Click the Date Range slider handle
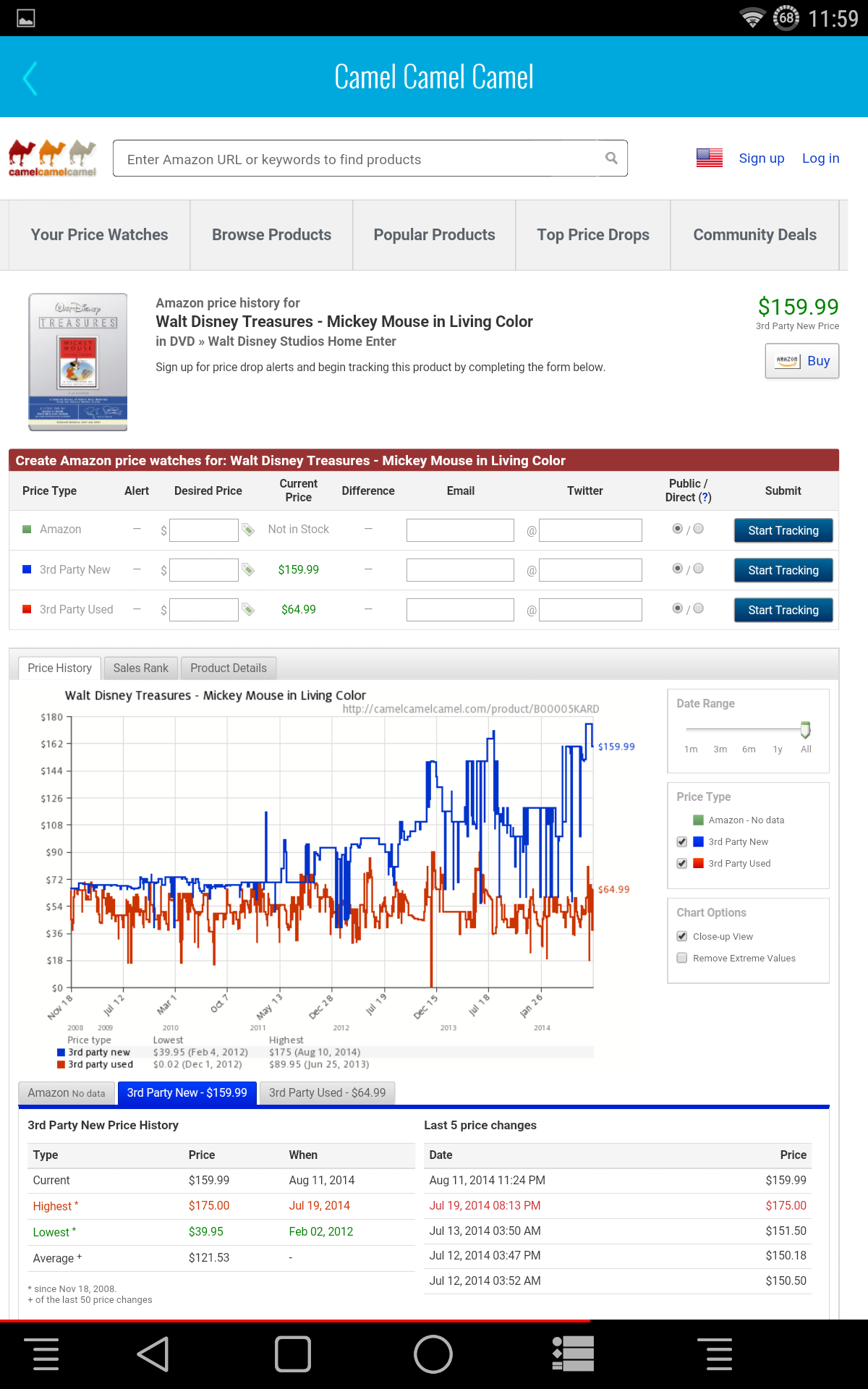This screenshot has width=868, height=1389. point(805,730)
